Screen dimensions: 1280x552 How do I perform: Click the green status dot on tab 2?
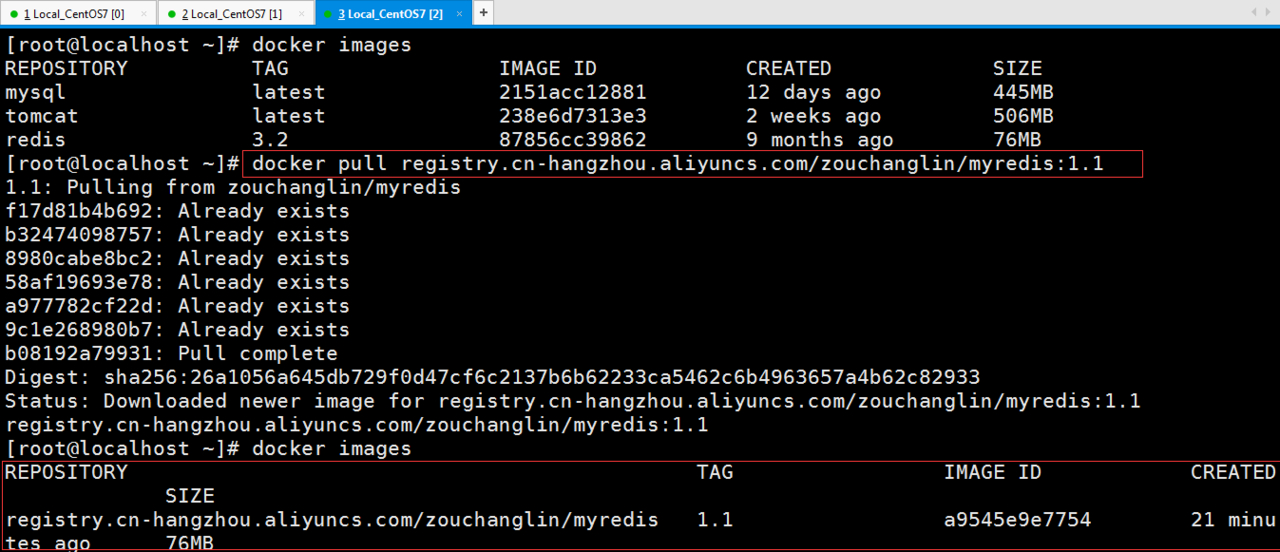[172, 14]
